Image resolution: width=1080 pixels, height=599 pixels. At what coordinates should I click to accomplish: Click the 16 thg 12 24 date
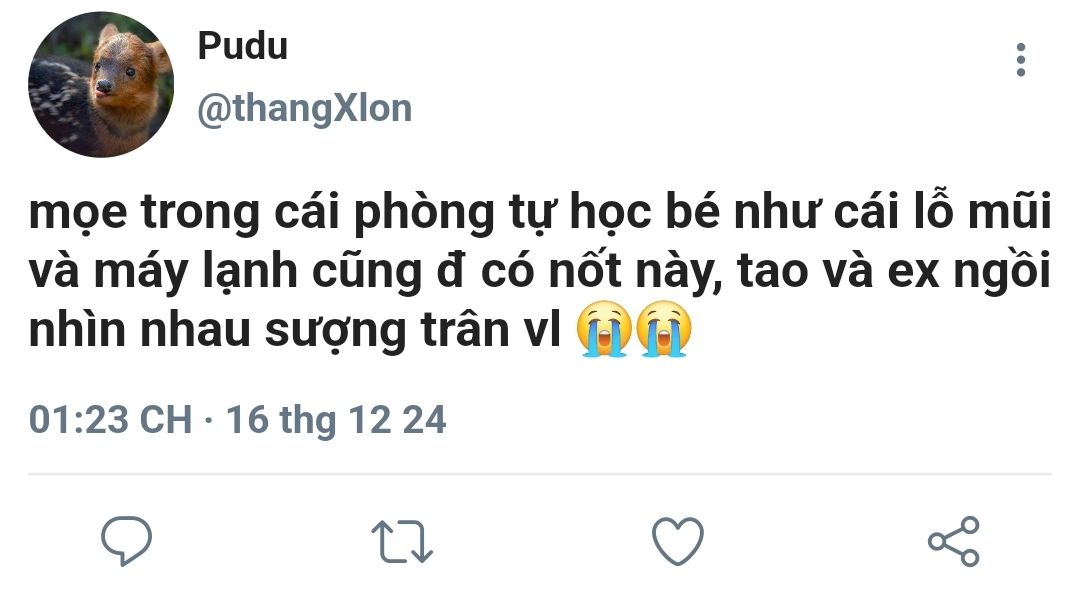336,419
